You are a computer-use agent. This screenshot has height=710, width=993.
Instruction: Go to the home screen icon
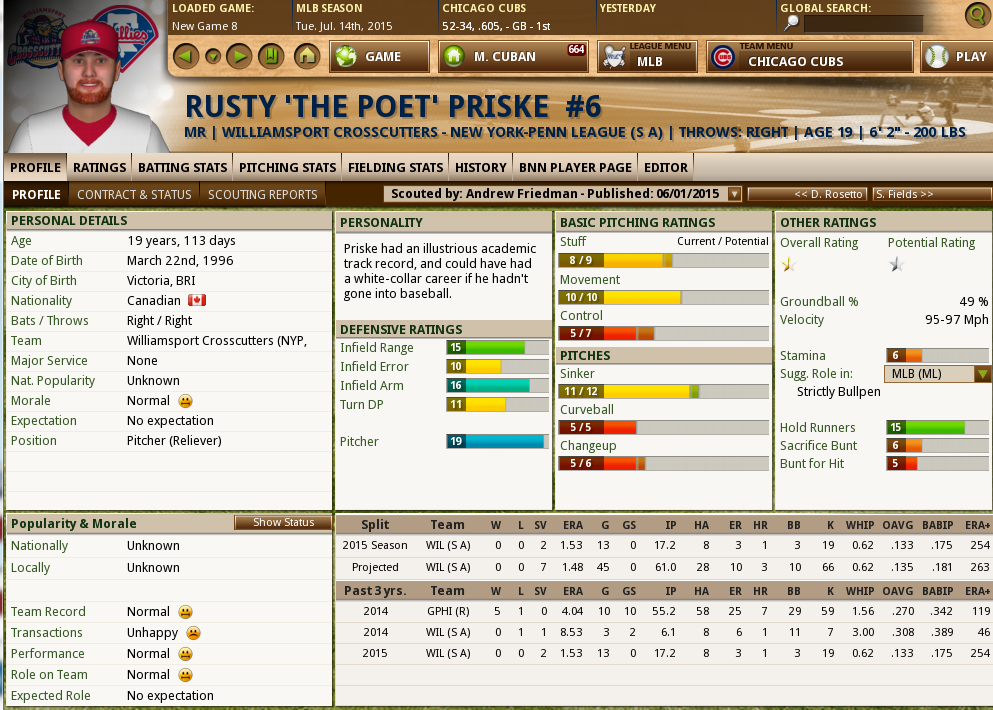tap(306, 56)
